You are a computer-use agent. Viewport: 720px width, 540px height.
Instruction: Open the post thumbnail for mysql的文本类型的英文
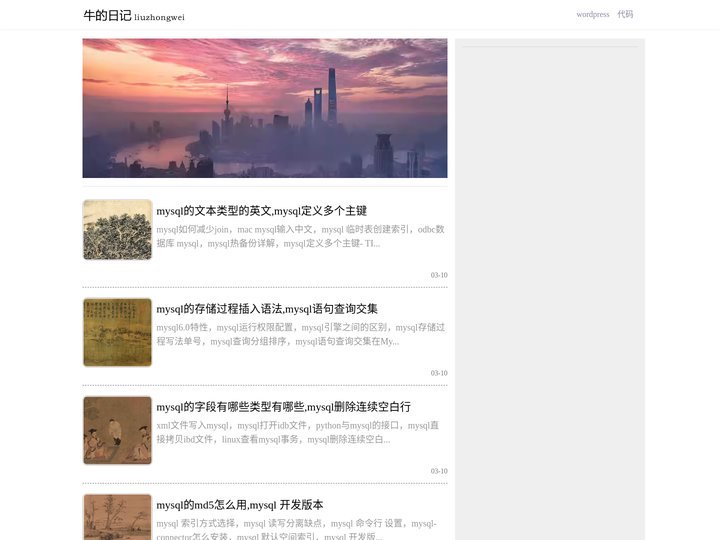coord(118,230)
